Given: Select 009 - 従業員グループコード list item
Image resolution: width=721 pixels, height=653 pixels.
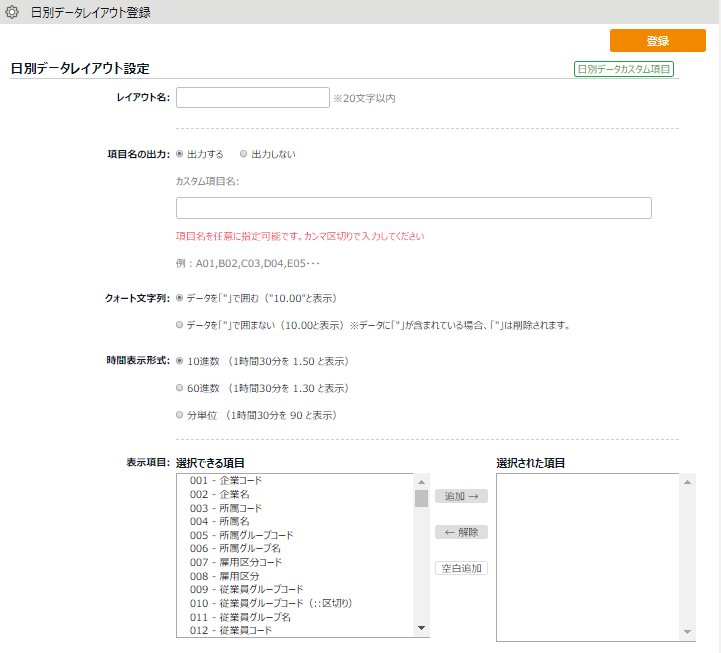Looking at the screenshot, I should (x=295, y=590).
